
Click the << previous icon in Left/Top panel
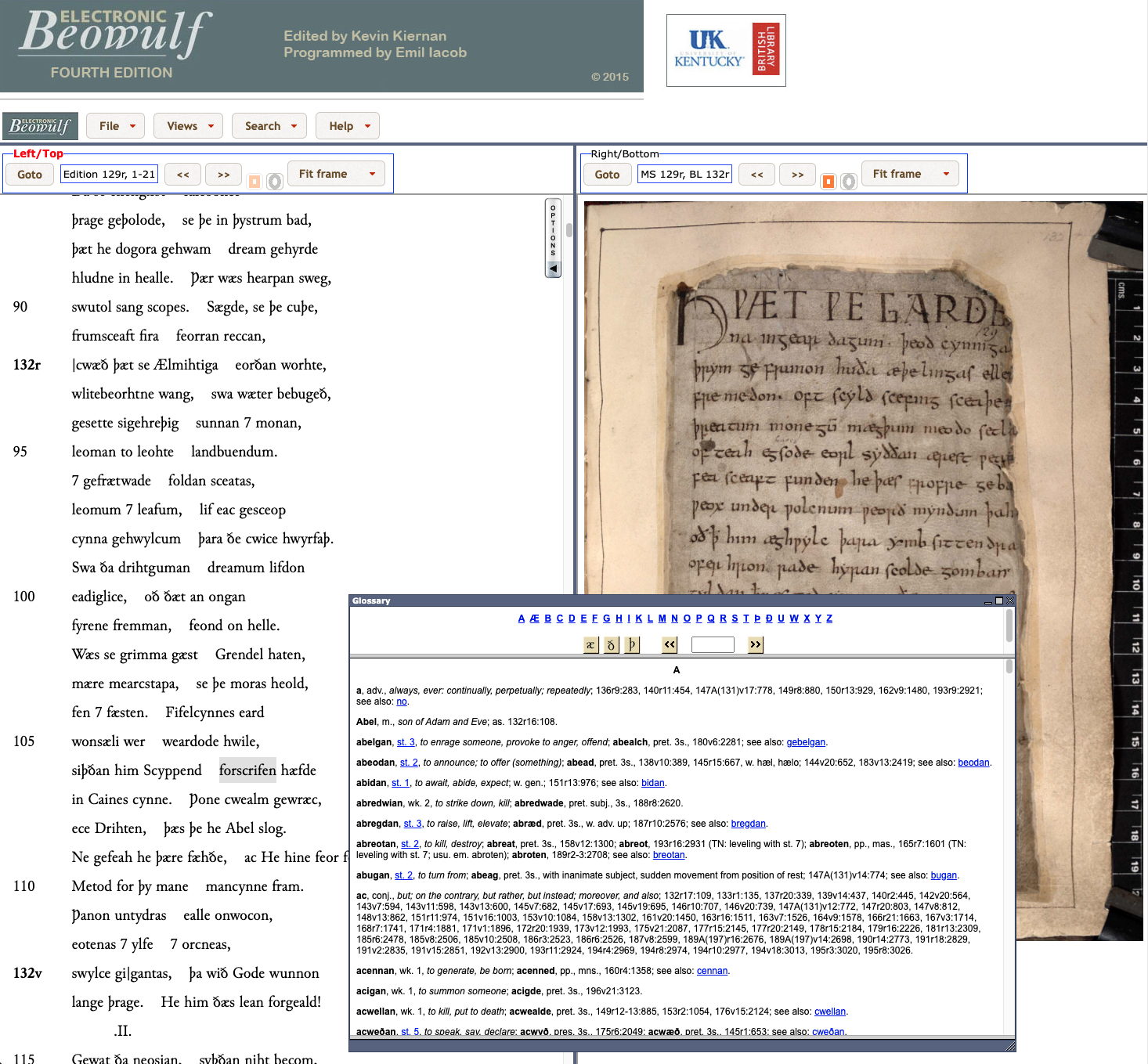coord(182,174)
